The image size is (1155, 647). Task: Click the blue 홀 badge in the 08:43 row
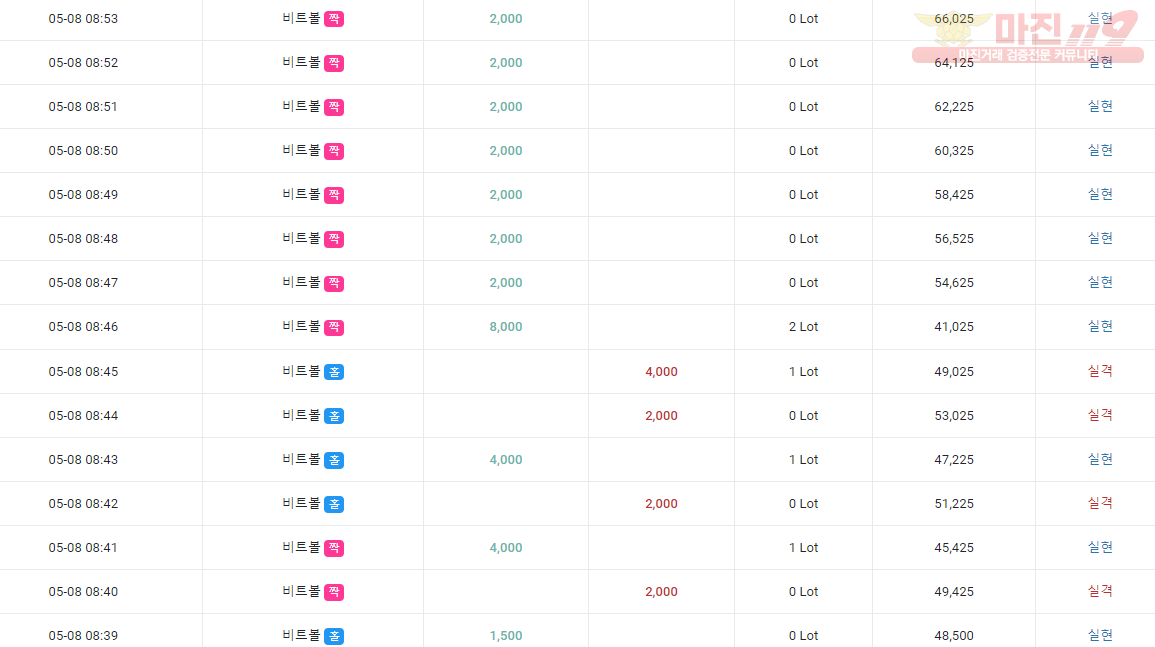[334, 461]
